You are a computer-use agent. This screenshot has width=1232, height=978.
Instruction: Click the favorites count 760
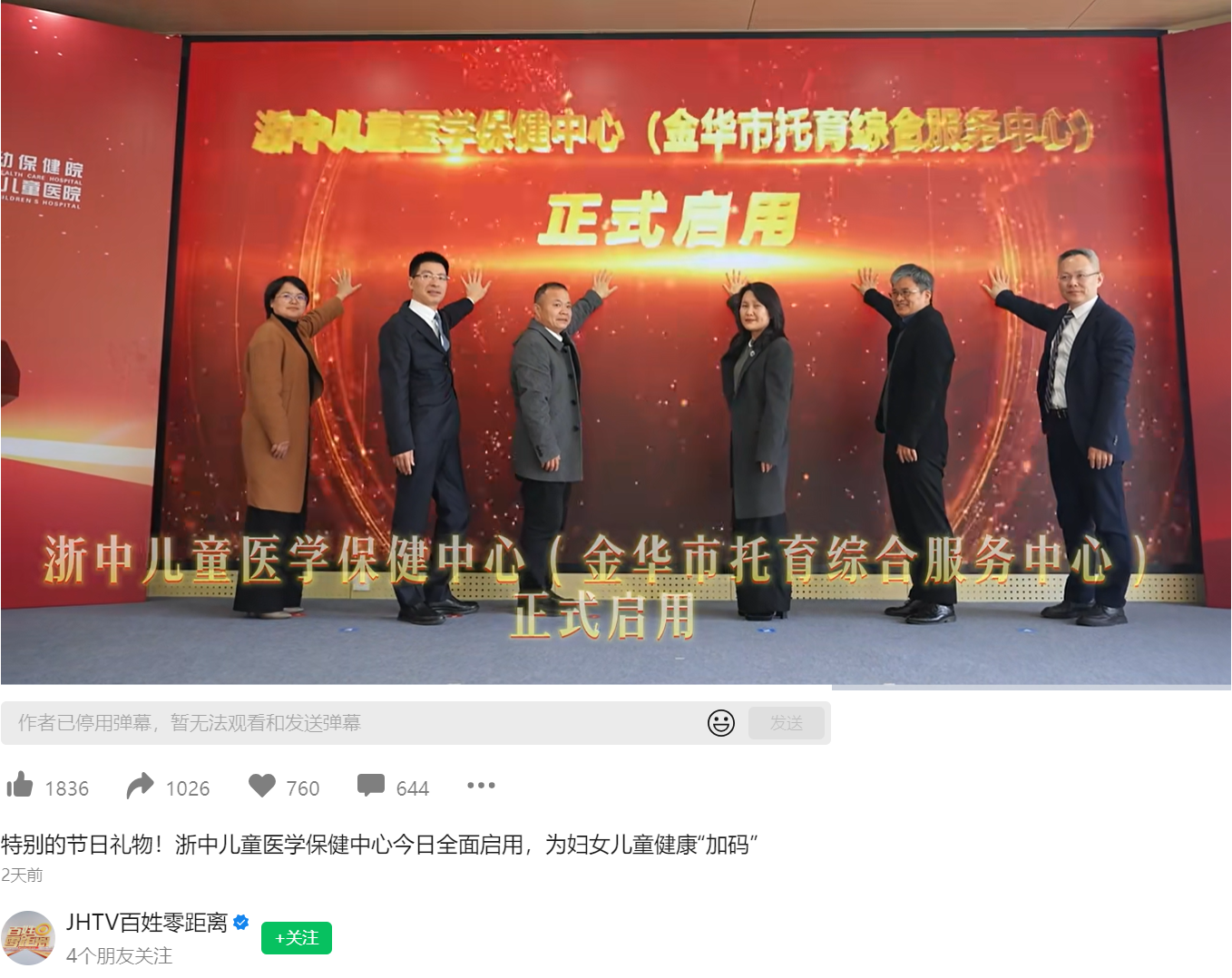[x=303, y=788]
